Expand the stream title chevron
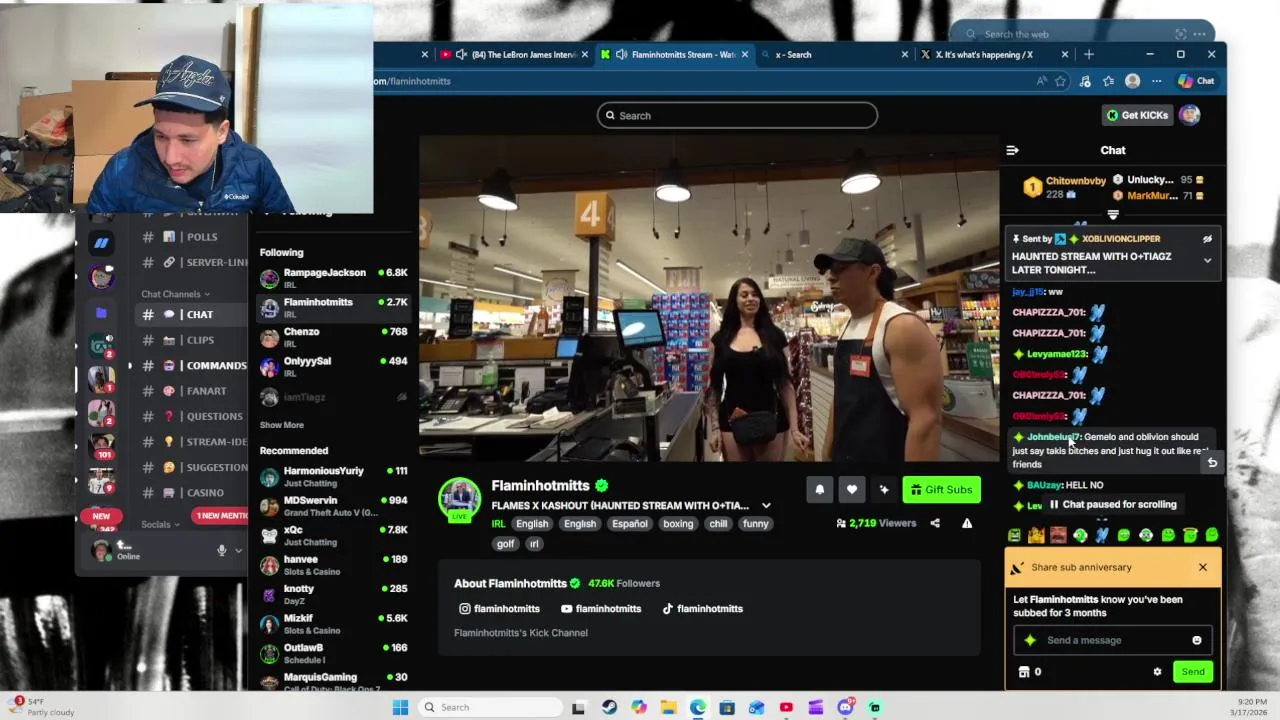This screenshot has height=720, width=1280. pos(766,506)
